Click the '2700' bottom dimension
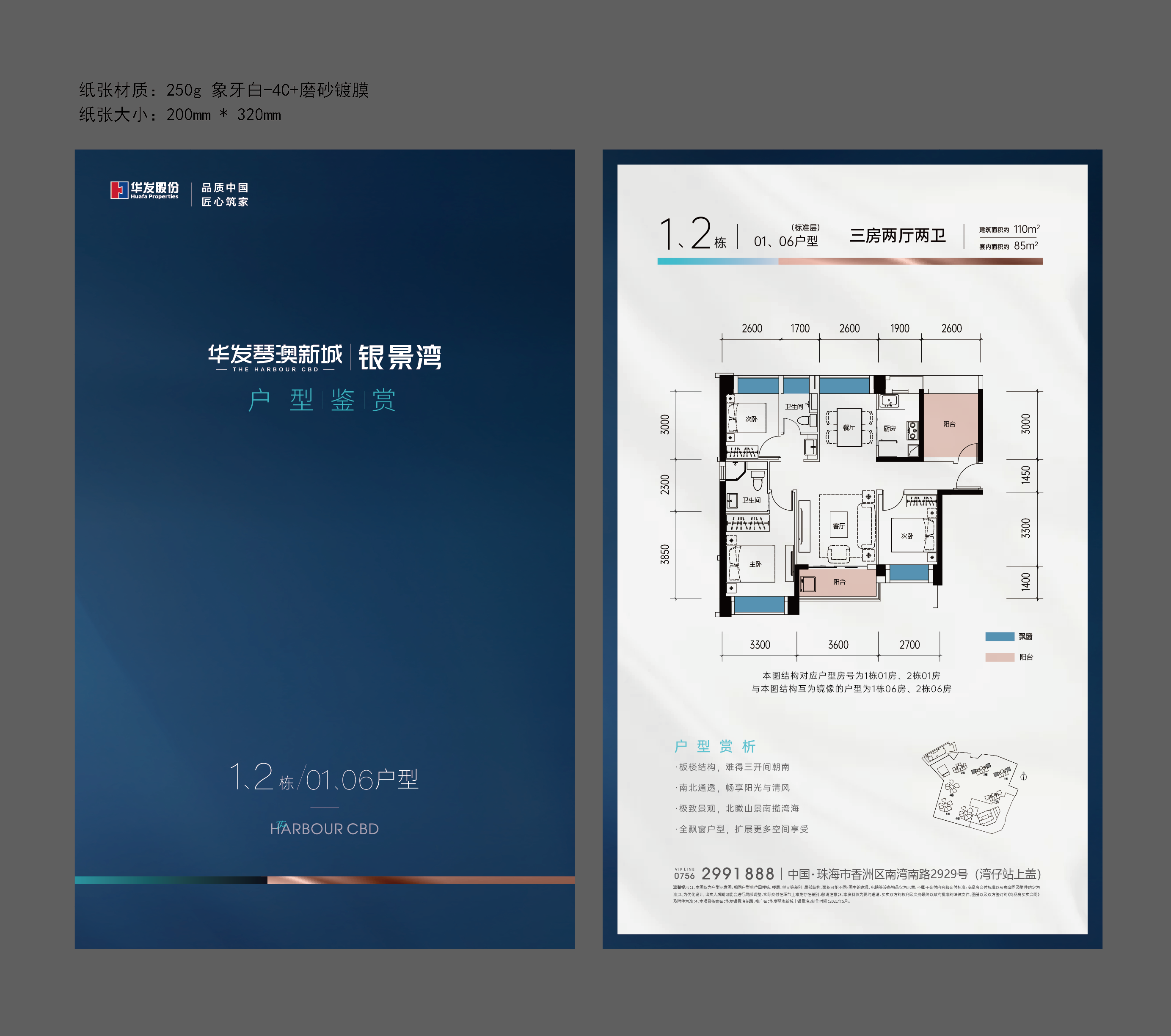 tap(909, 645)
